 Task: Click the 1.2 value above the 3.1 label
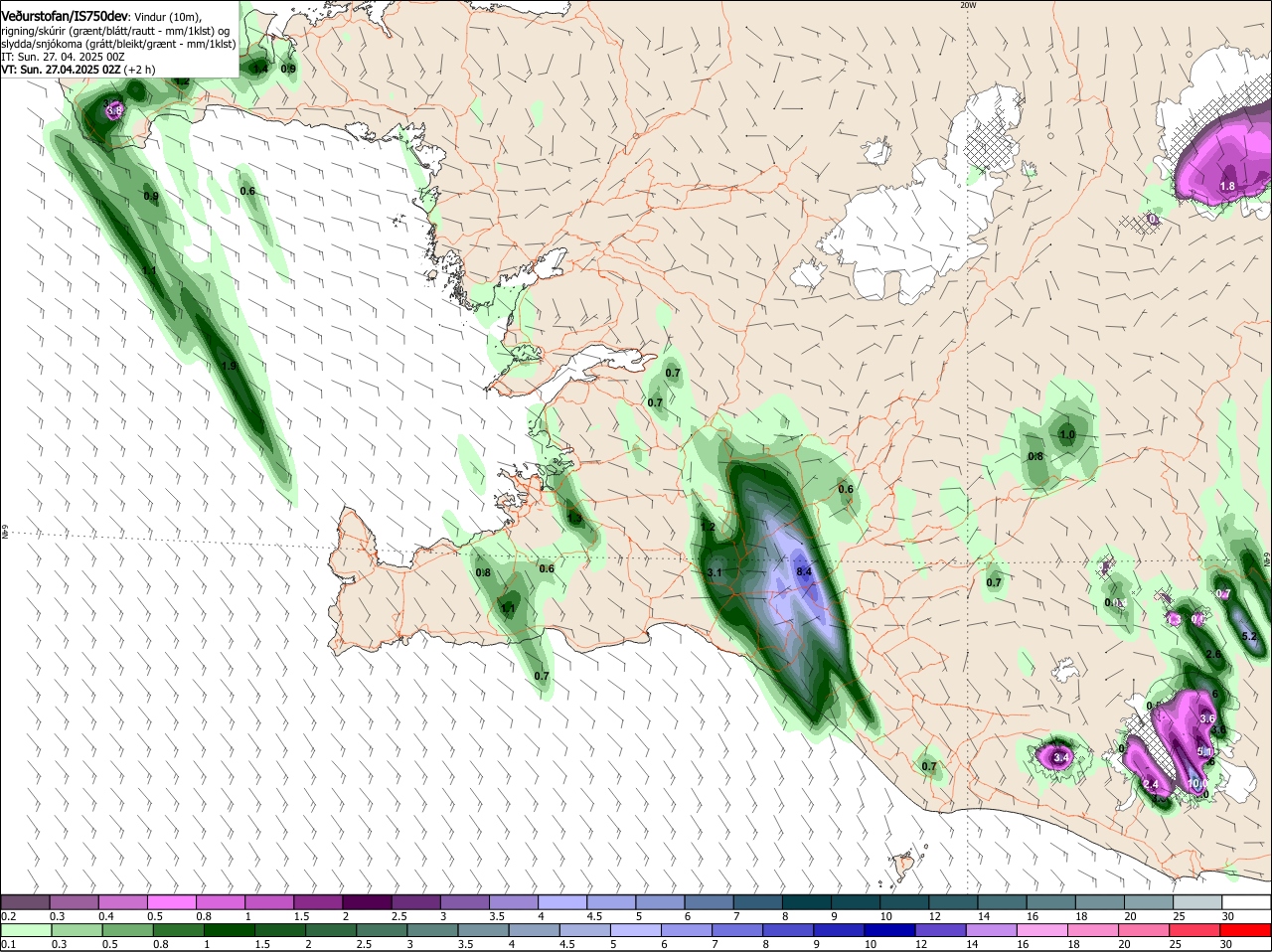pyautogui.click(x=709, y=528)
